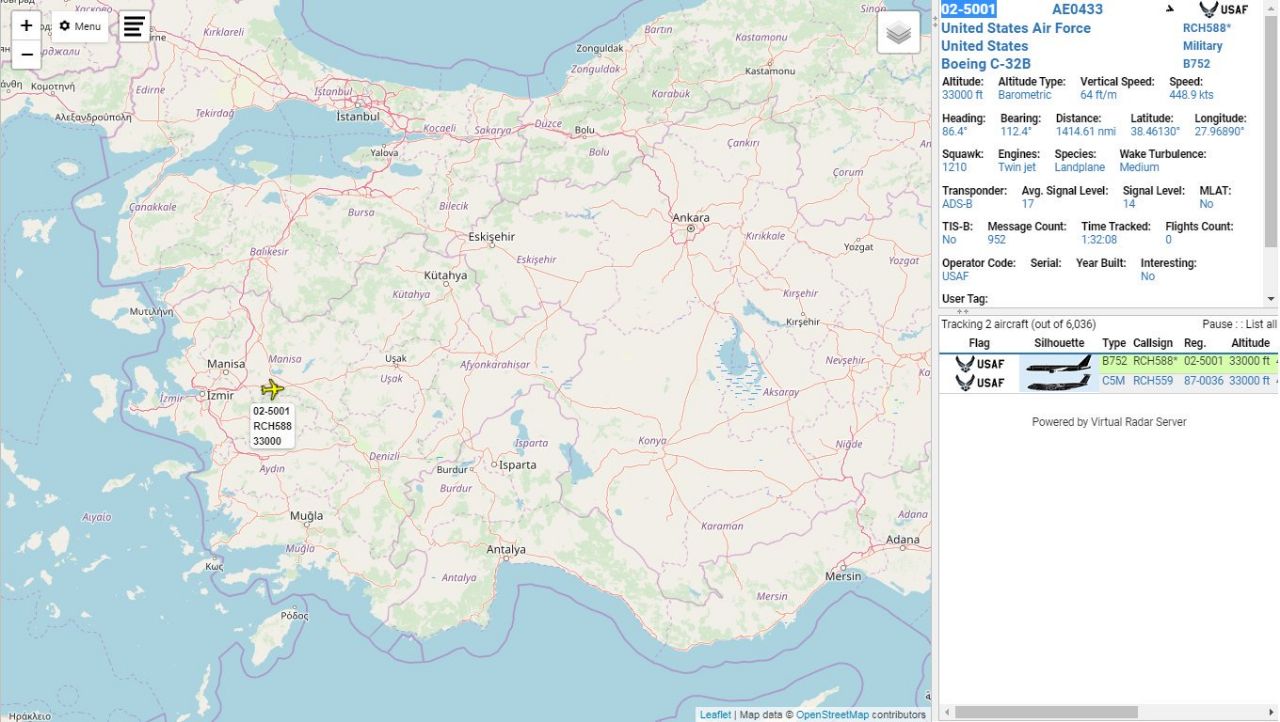Click Message Count value 952
Image resolution: width=1280 pixels, height=722 pixels.
[996, 240]
